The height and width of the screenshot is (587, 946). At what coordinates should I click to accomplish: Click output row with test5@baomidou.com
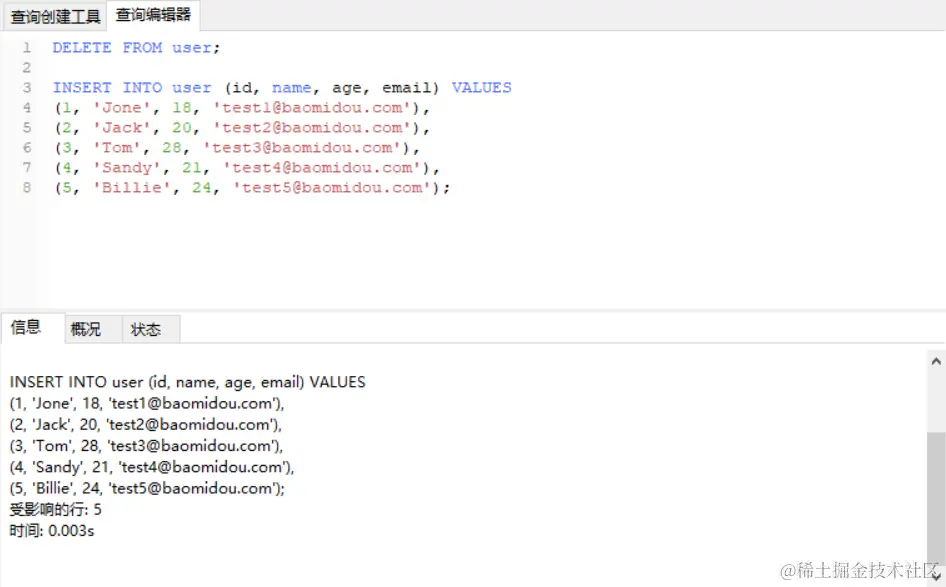coord(147,488)
